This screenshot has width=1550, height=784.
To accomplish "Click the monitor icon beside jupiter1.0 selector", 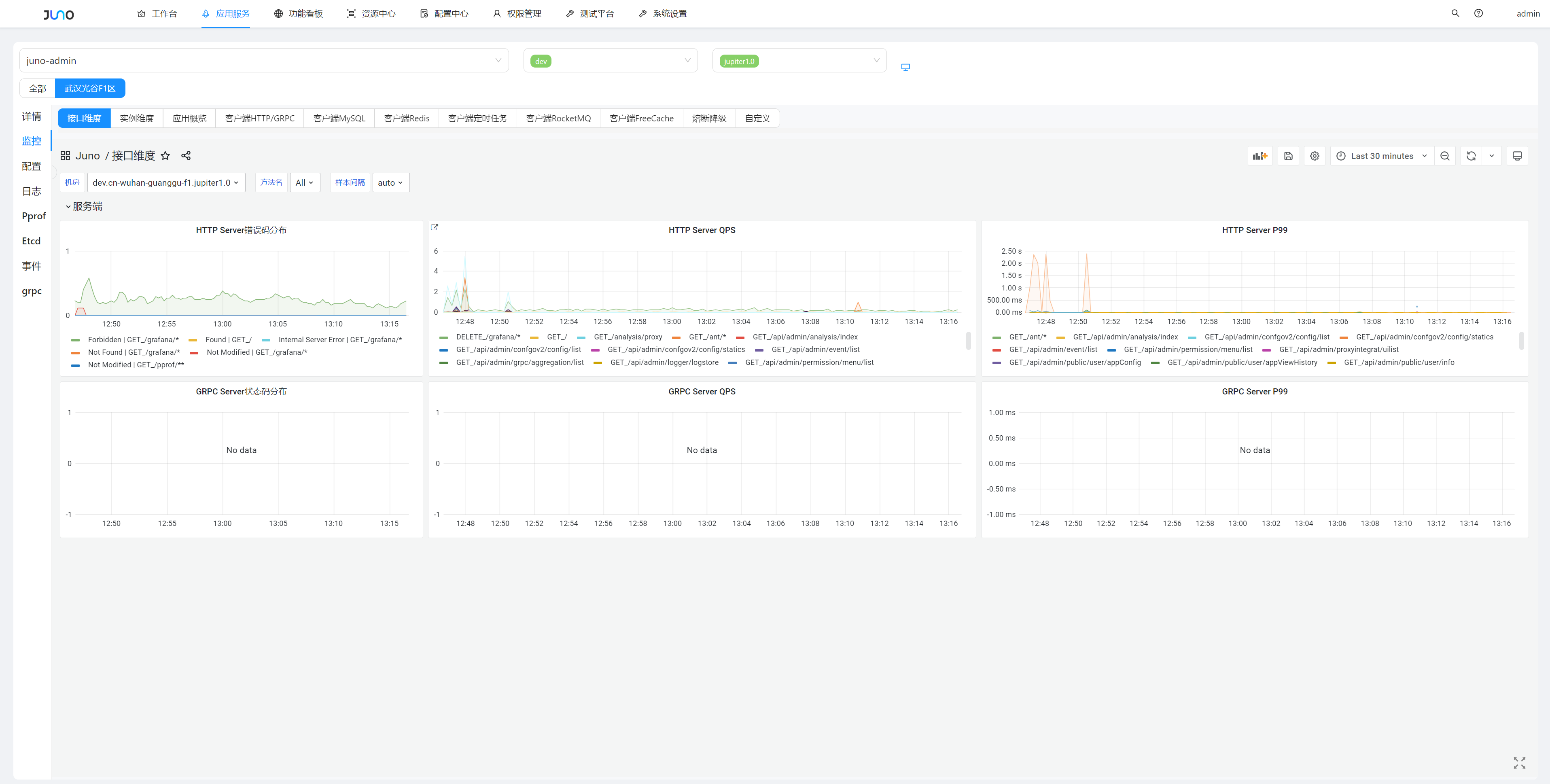I will (x=905, y=67).
